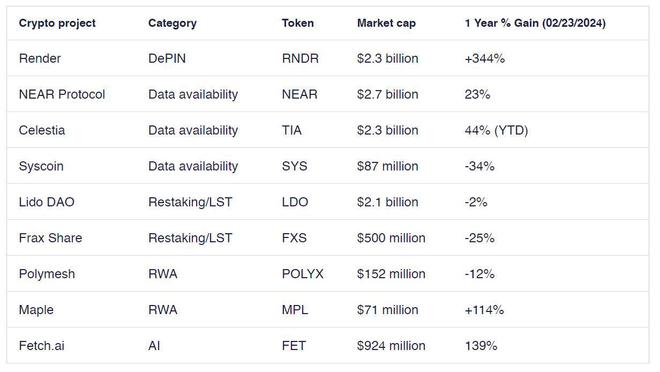Select the Polymesh project cell
660x372 pixels.
[47, 274]
